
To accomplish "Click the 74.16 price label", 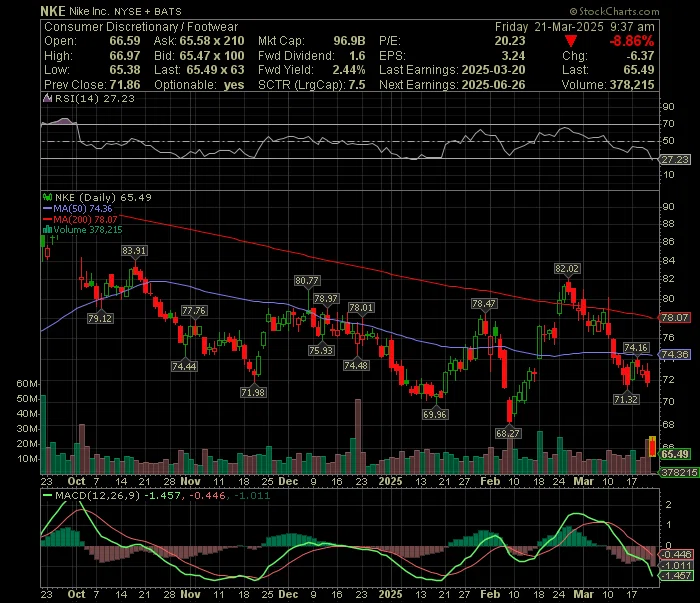I will pyautogui.click(x=636, y=348).
